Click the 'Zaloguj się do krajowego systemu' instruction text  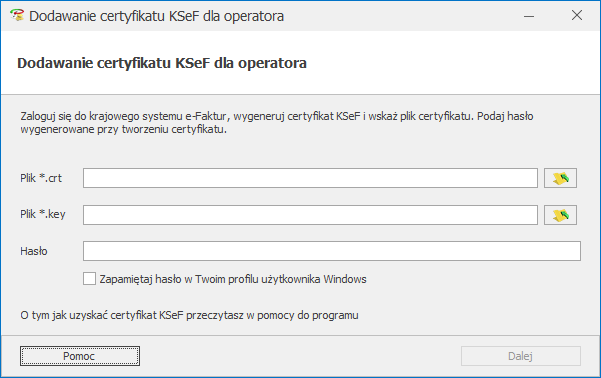pyautogui.click(x=277, y=122)
